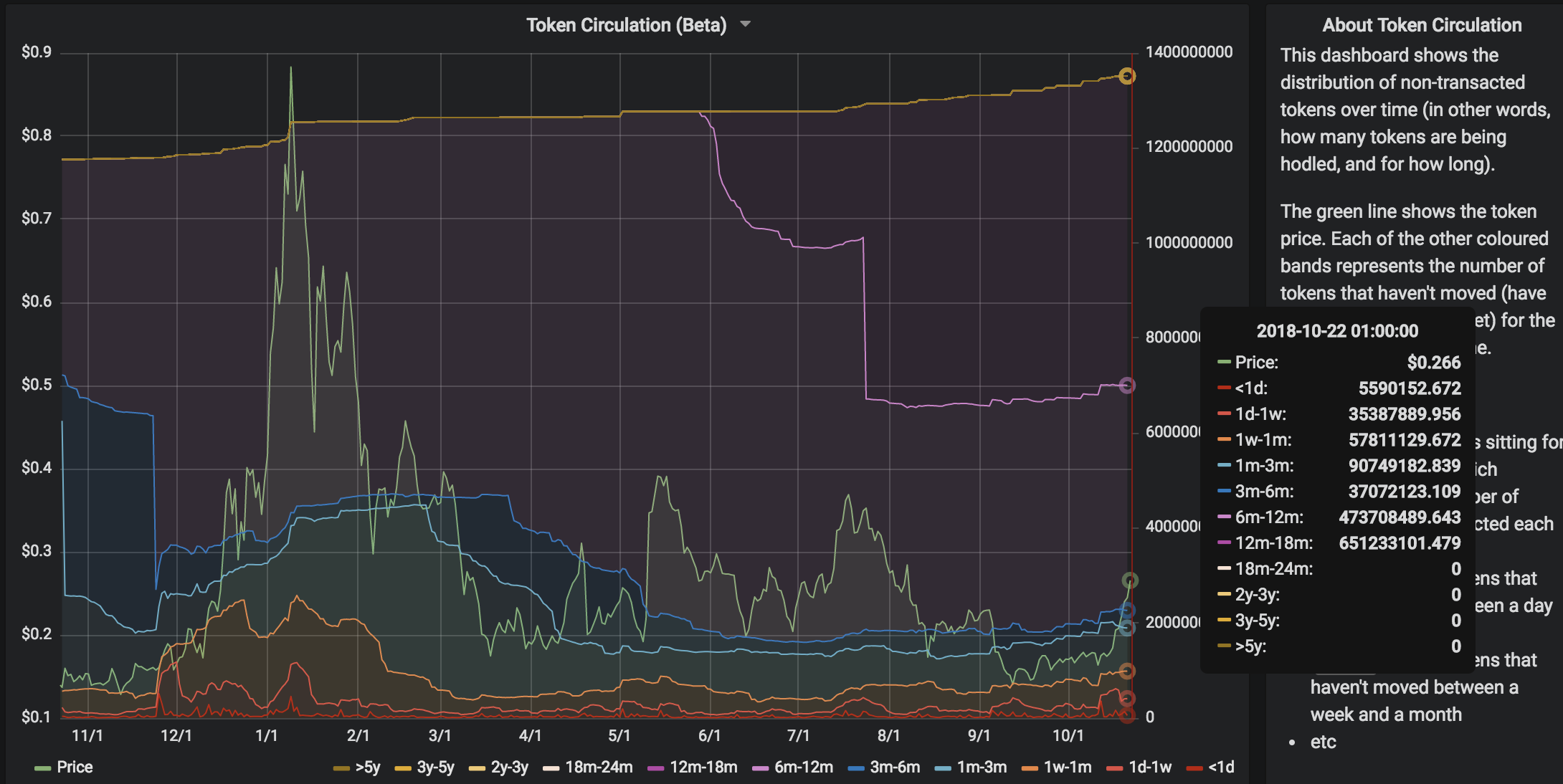Image resolution: width=1563 pixels, height=784 pixels.
Task: Toggle the >5y legend series
Action: click(x=368, y=767)
